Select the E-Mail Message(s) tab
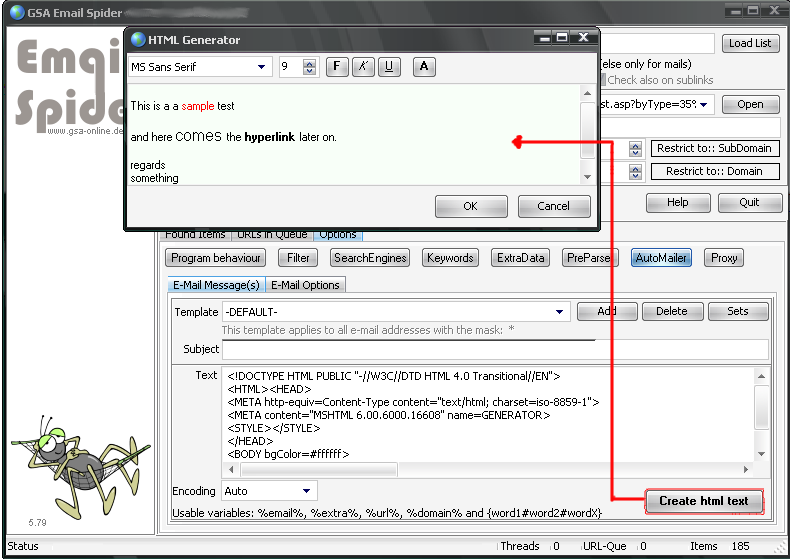Image resolution: width=790 pixels, height=559 pixels. [x=217, y=285]
